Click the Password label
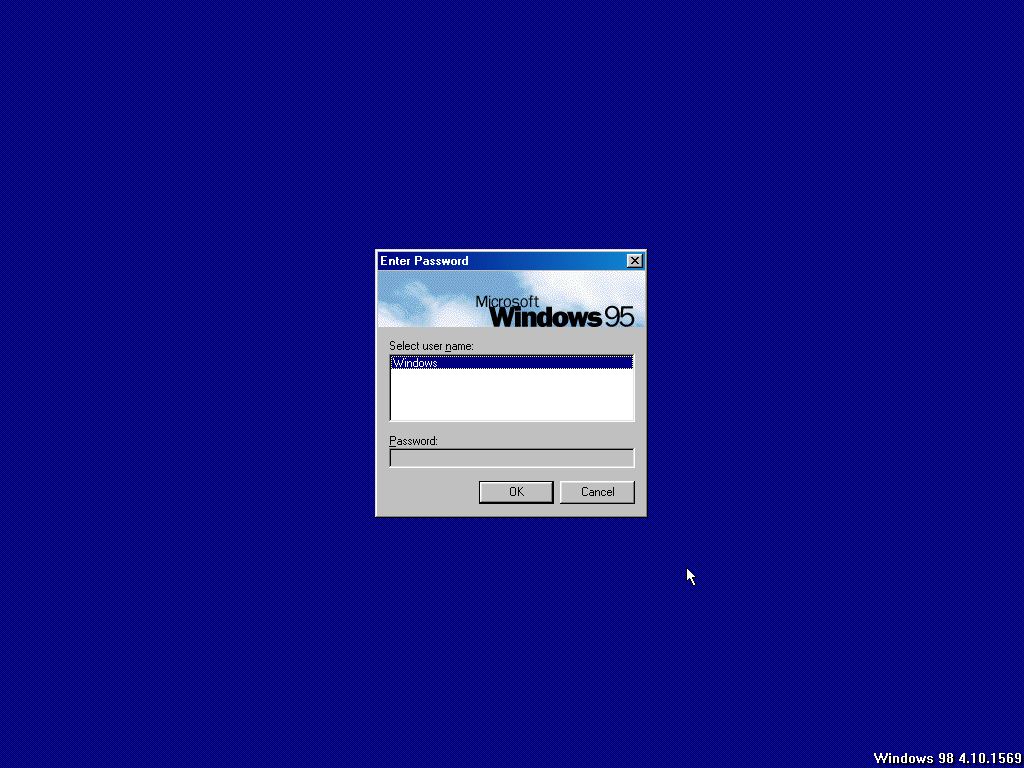Screen dimensions: 1024x768 click(x=413, y=441)
